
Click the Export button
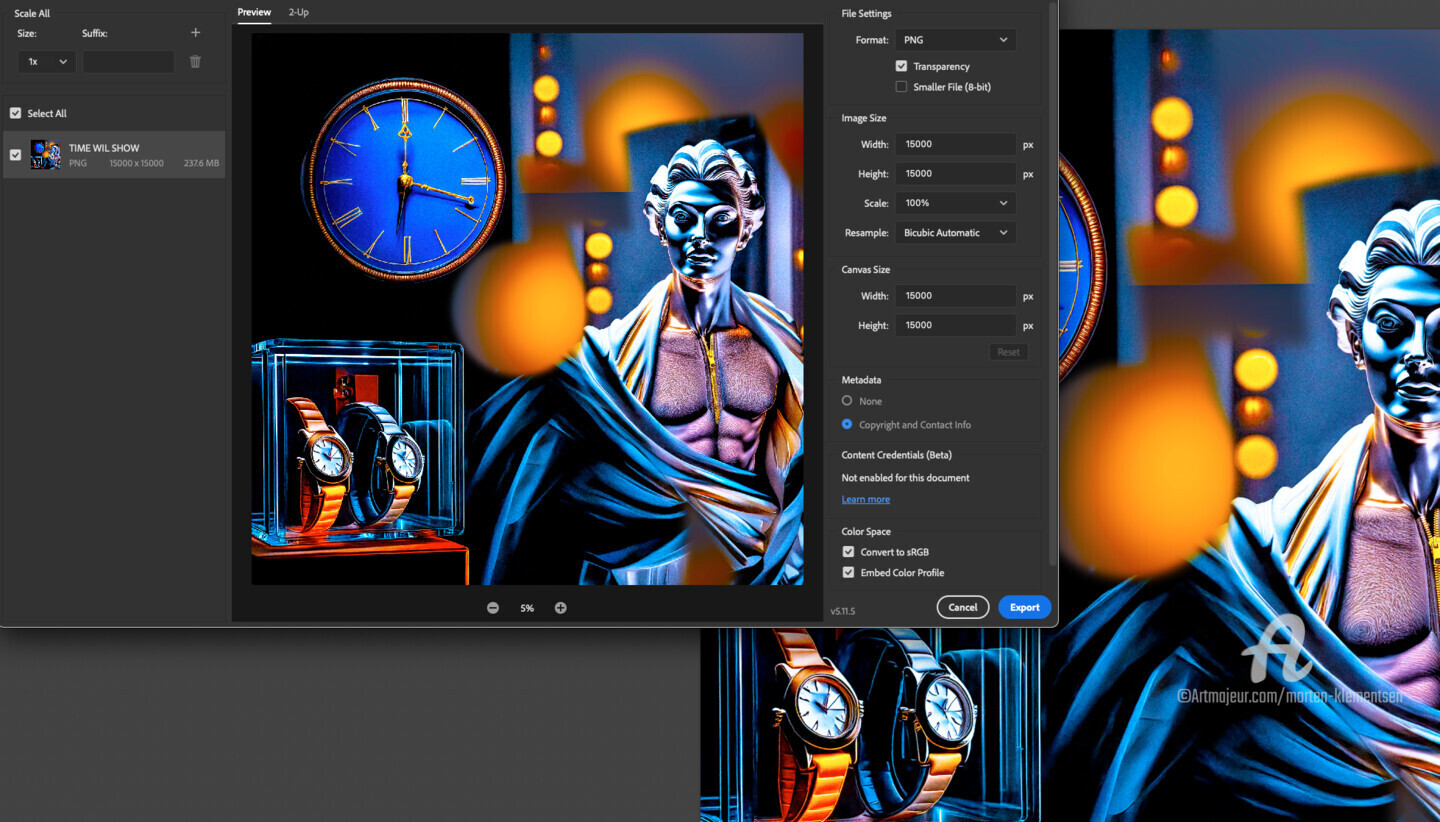[x=1024, y=607]
